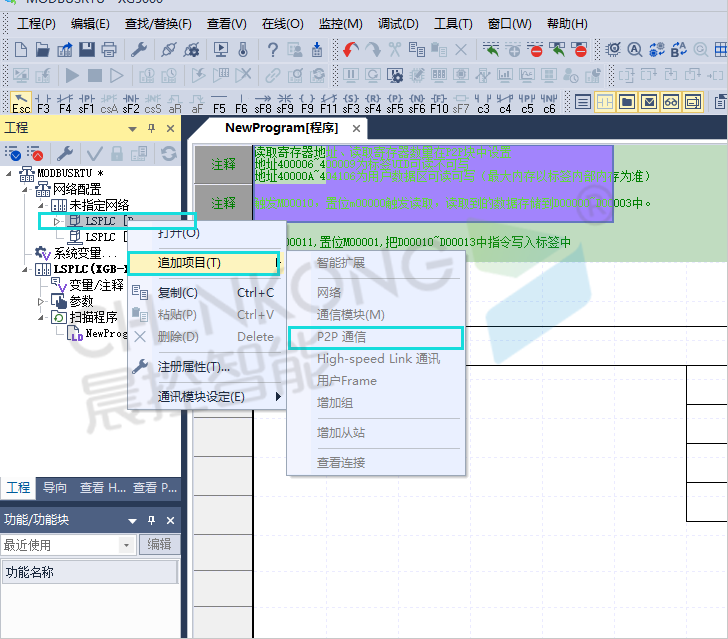The height and width of the screenshot is (639, 728).
Task: Click the Esc ladder tool button
Action: (x=20, y=102)
